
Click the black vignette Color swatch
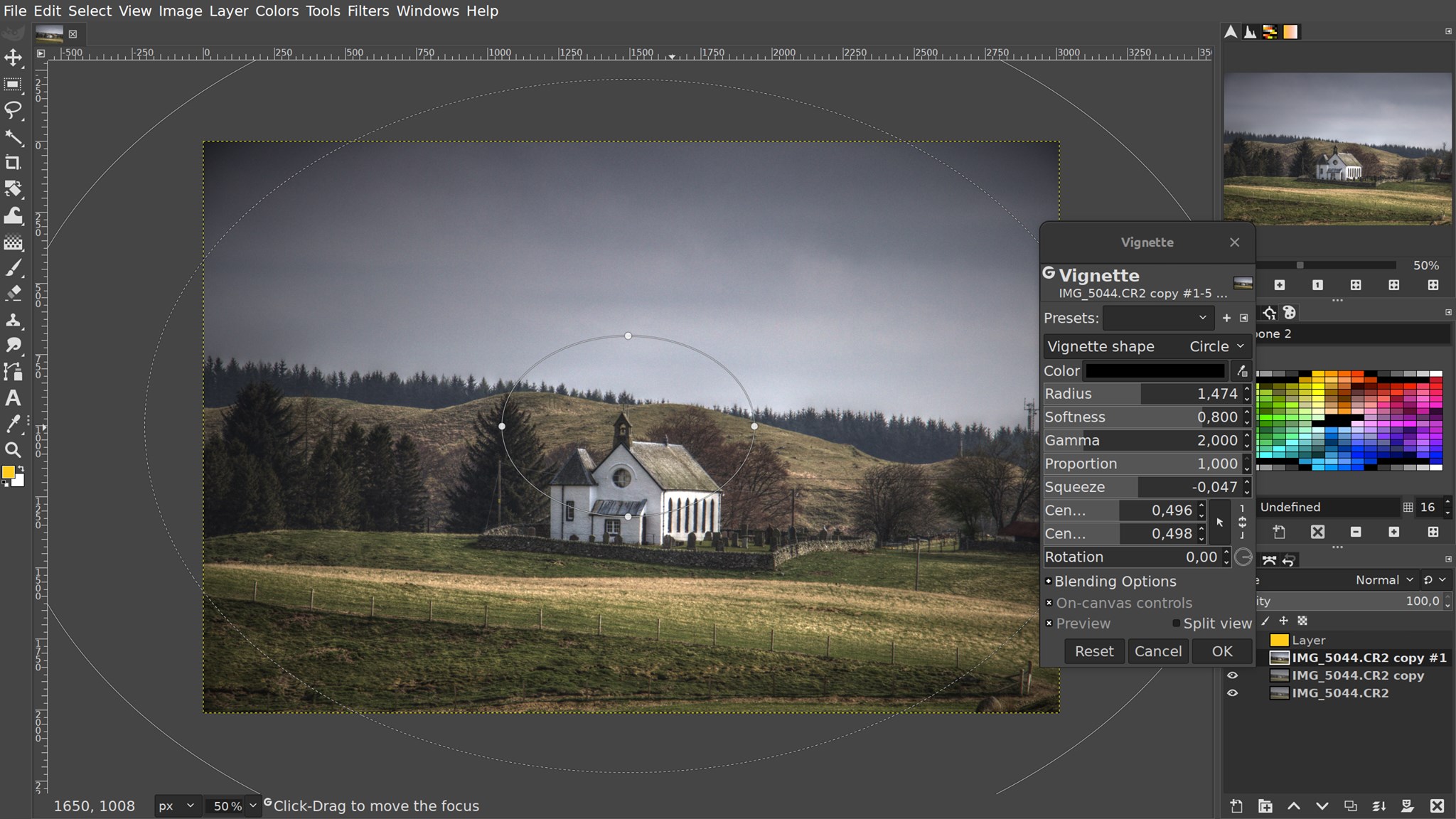coord(1155,370)
